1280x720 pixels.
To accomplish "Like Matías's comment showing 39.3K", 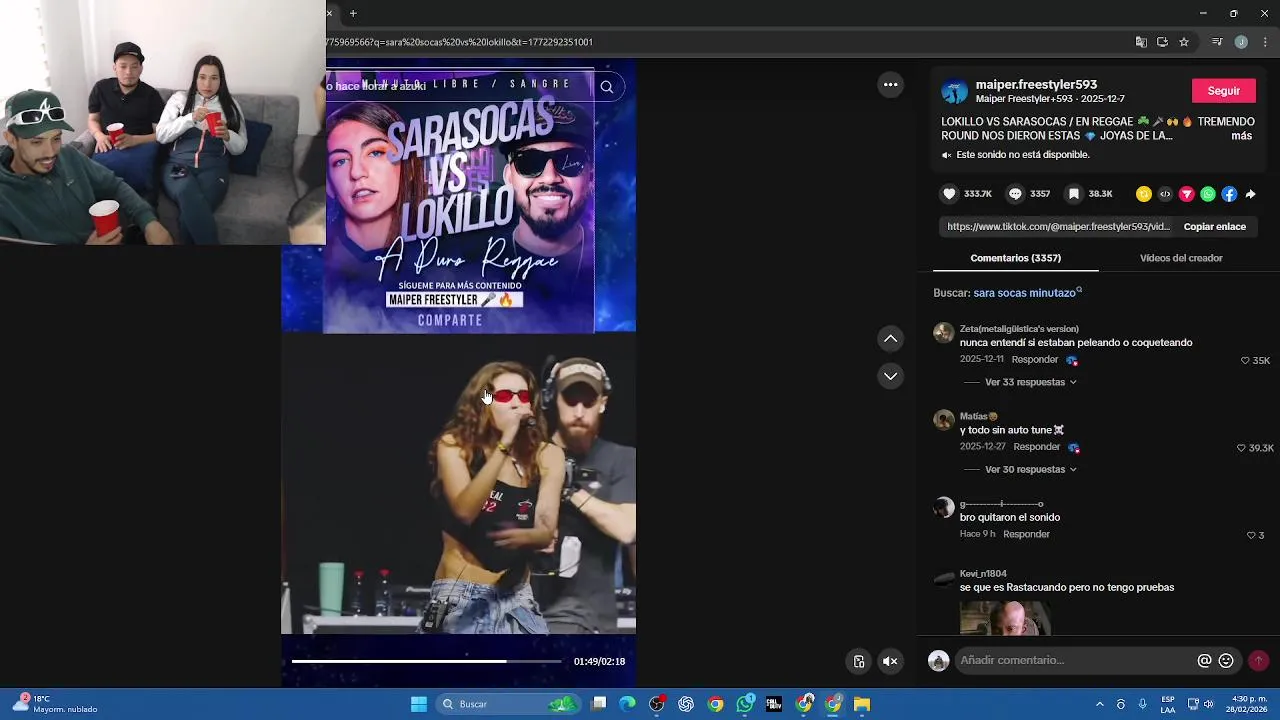I will click(x=1242, y=448).
